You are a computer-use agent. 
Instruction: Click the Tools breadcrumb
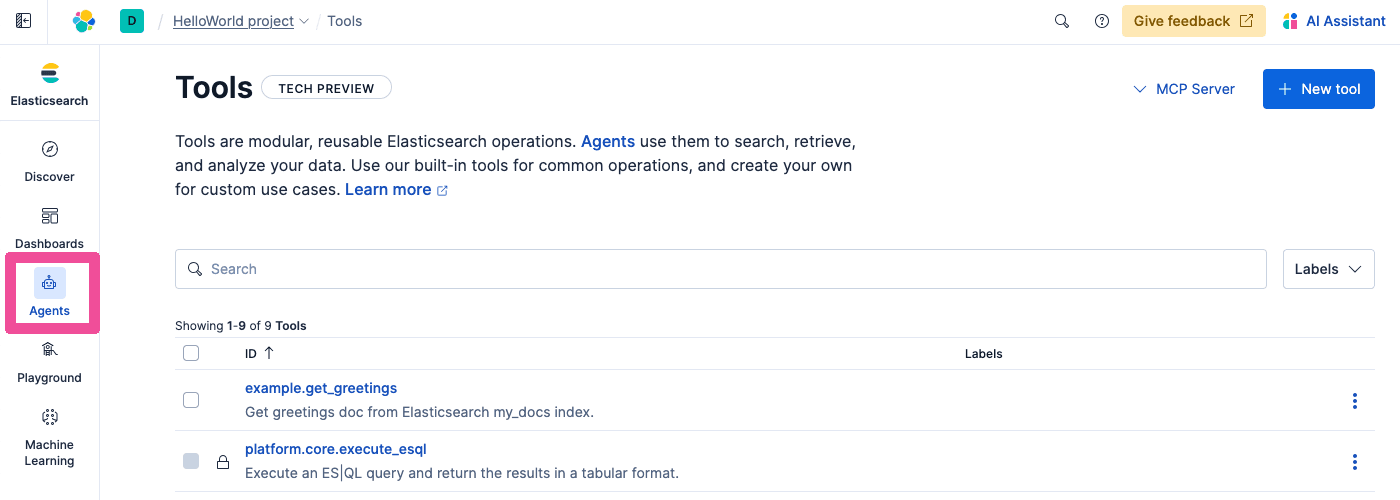[345, 21]
